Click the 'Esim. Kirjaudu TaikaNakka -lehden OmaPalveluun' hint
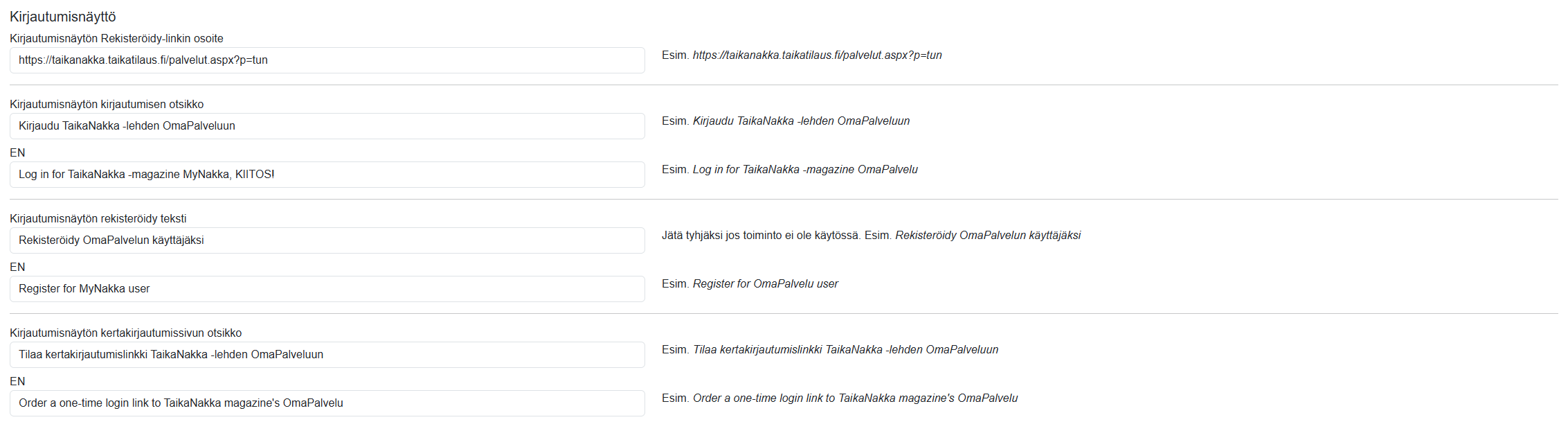The height and width of the screenshot is (422, 1568). (x=785, y=121)
